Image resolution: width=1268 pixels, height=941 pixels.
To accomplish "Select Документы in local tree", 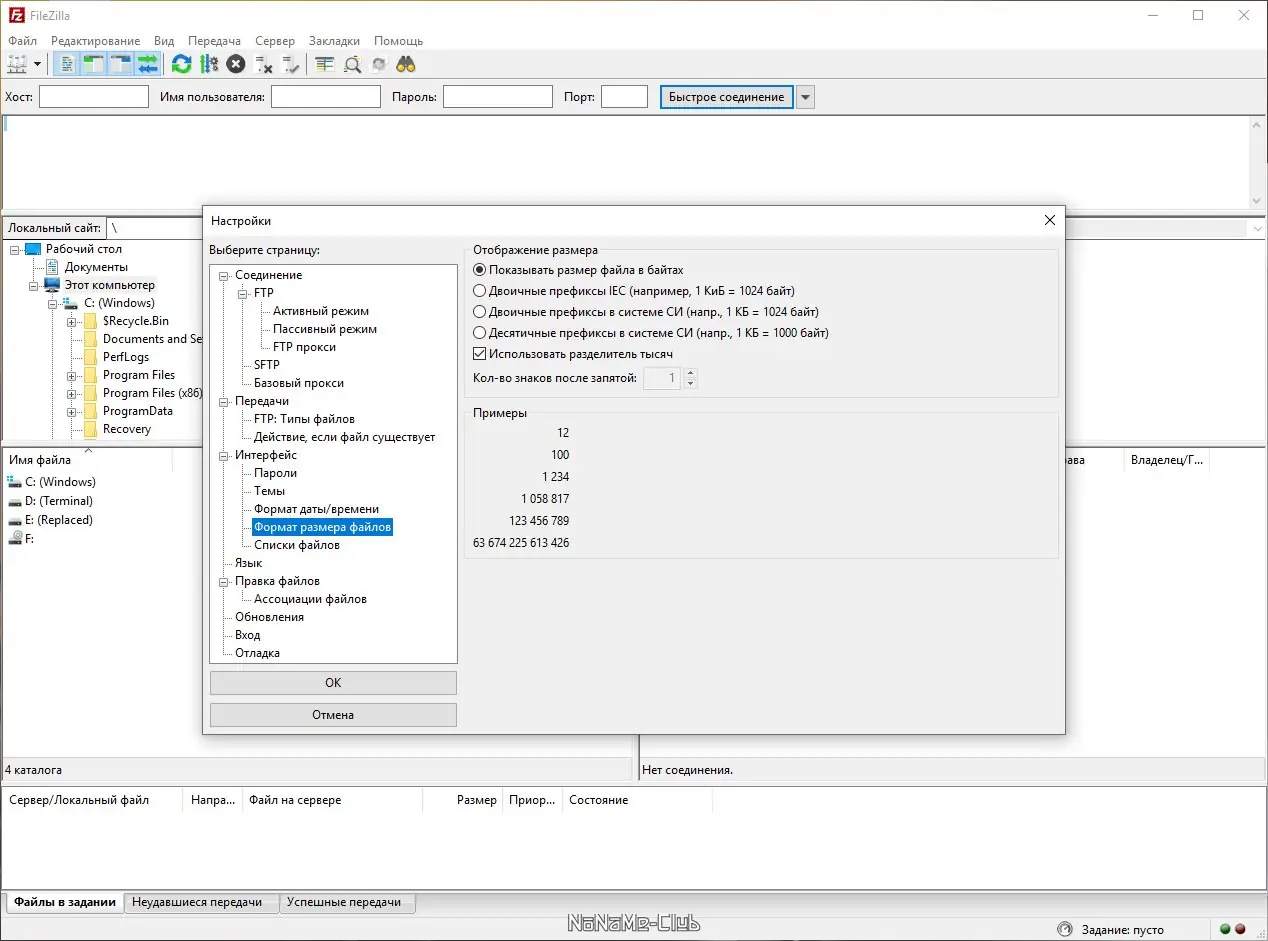I will tap(96, 267).
